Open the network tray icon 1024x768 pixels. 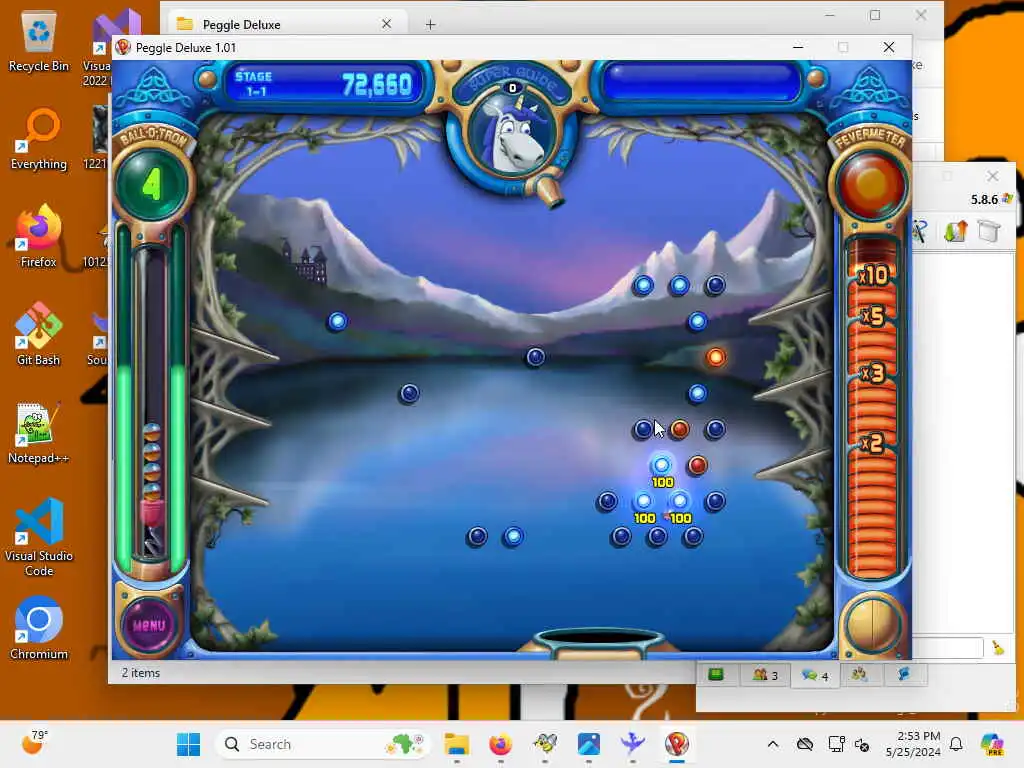(x=836, y=744)
